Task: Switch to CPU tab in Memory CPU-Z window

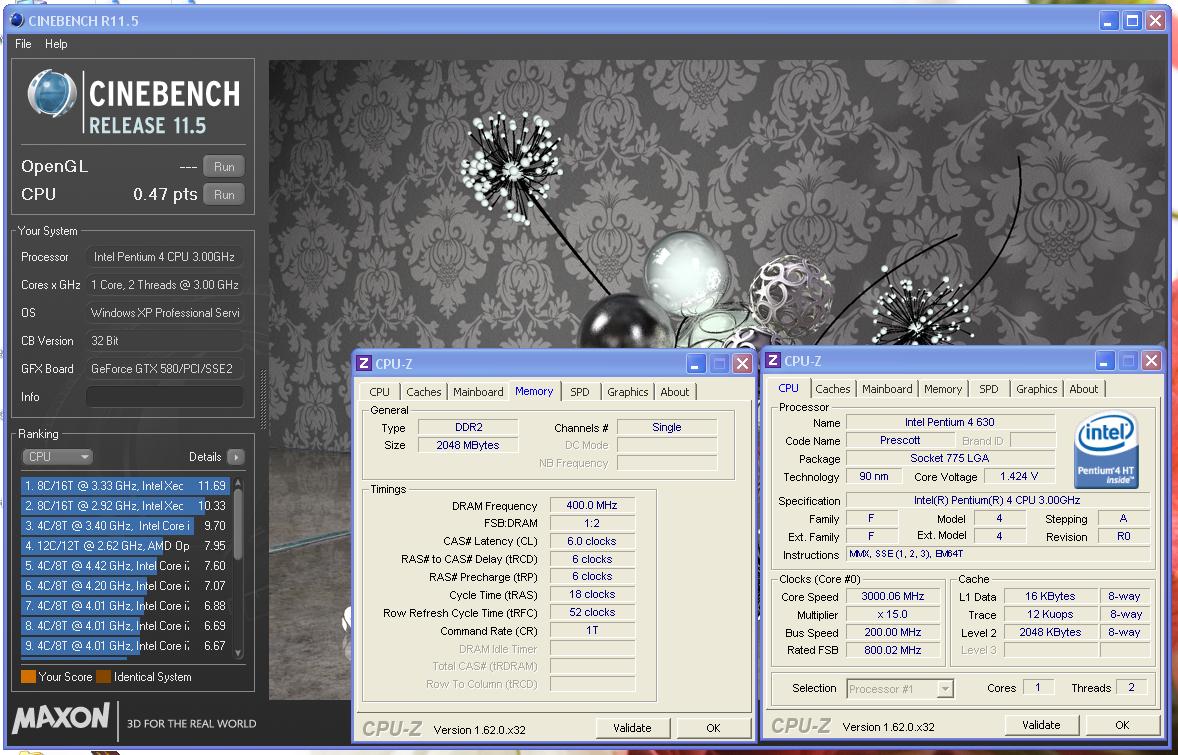Action: [379, 391]
